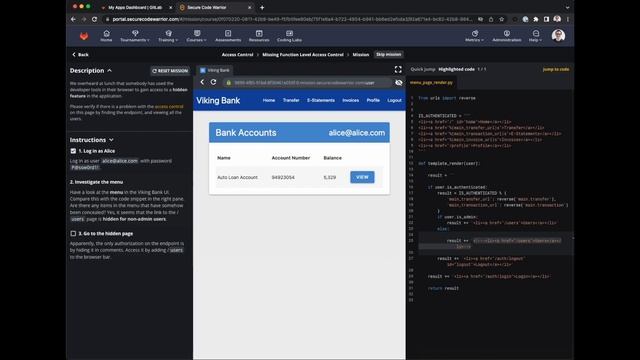Check the Go to the hidden page step
The image size is (640, 360).
tap(73, 233)
